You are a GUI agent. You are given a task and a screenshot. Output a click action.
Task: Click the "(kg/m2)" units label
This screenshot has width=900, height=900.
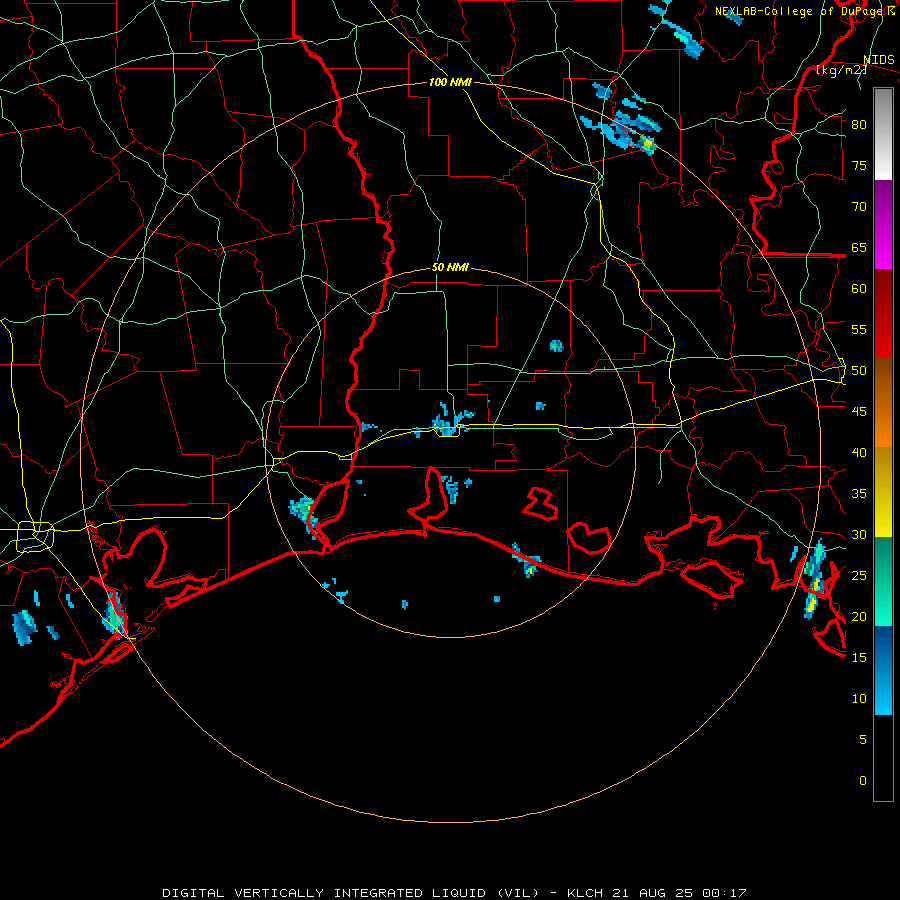(841, 70)
